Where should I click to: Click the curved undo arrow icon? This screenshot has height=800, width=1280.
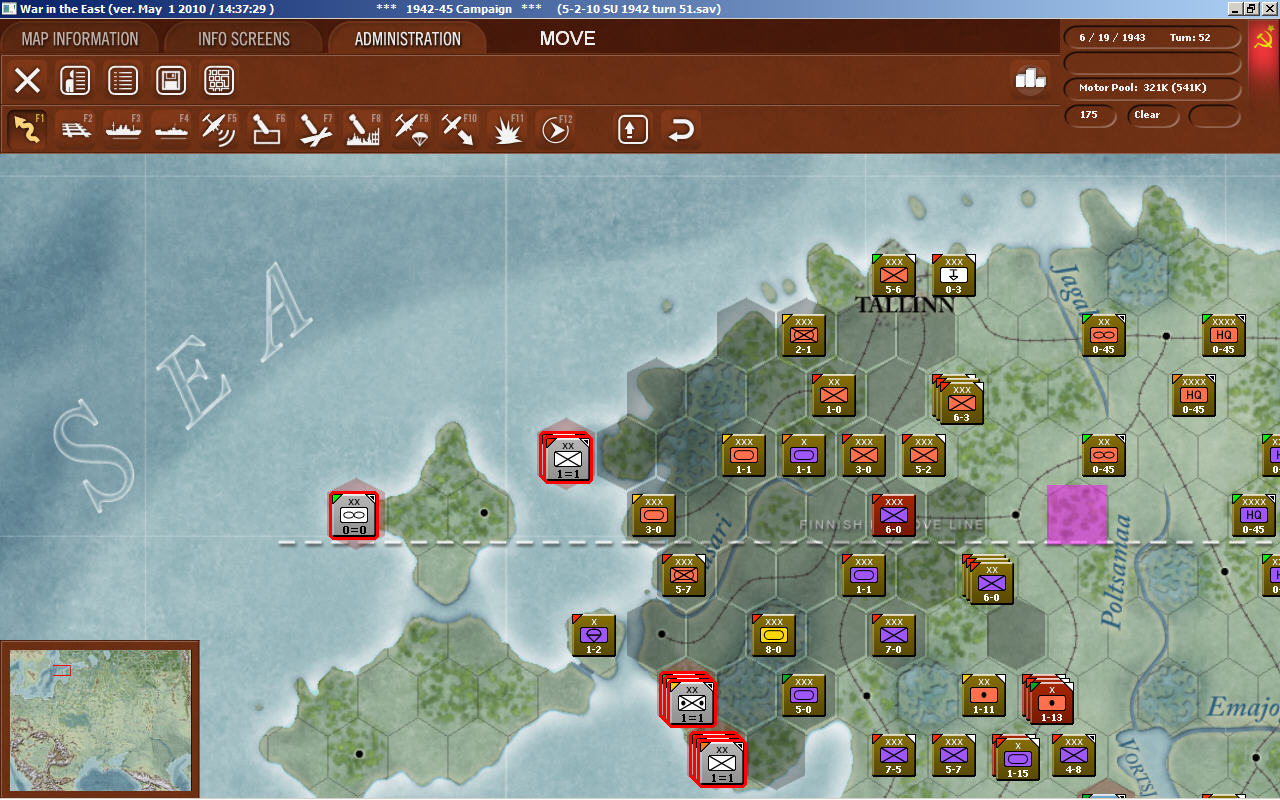click(x=681, y=130)
